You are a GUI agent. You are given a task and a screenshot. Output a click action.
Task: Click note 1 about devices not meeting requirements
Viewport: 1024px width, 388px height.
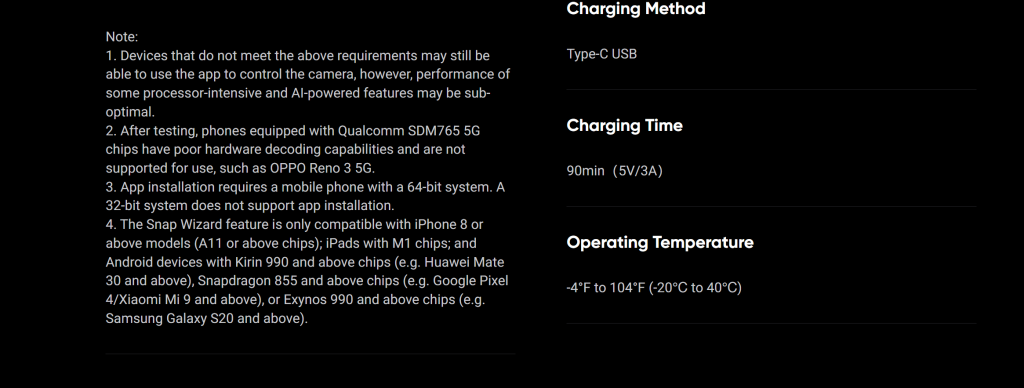pyautogui.click(x=308, y=84)
